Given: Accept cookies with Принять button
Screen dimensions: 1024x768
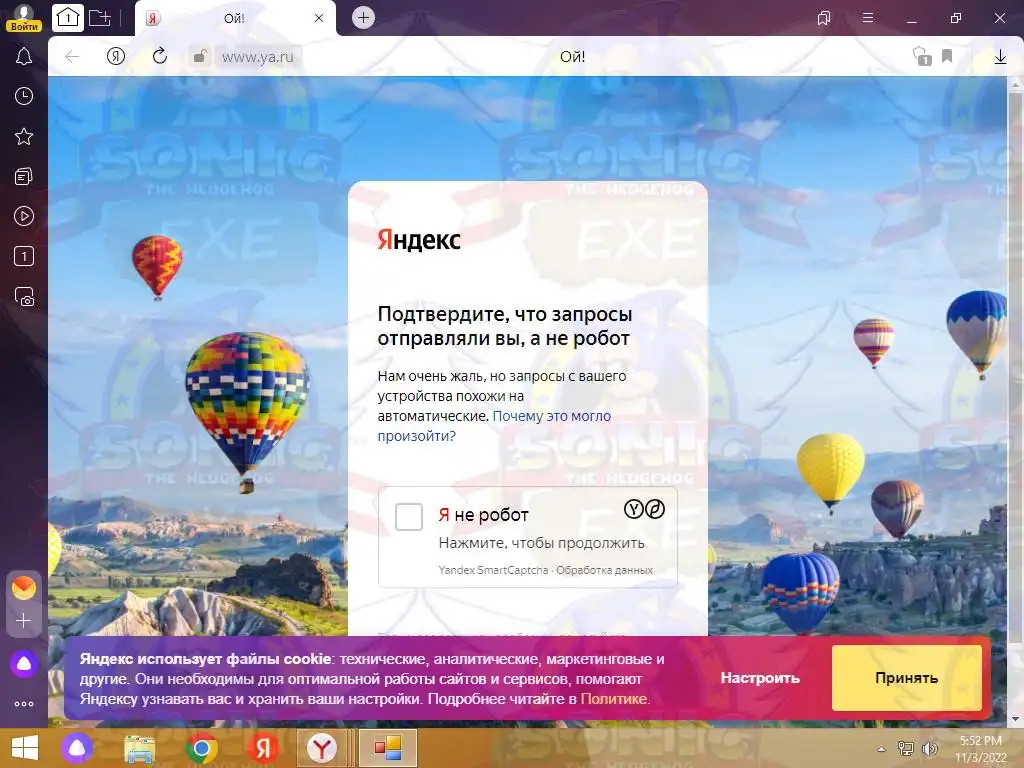Looking at the screenshot, I should pos(906,678).
